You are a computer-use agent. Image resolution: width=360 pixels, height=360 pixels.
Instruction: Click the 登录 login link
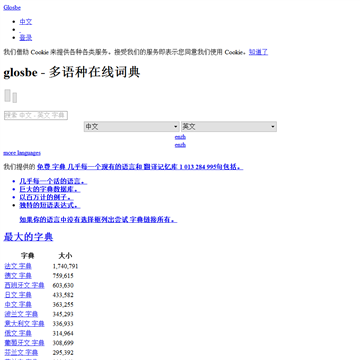pyautogui.click(x=26, y=38)
